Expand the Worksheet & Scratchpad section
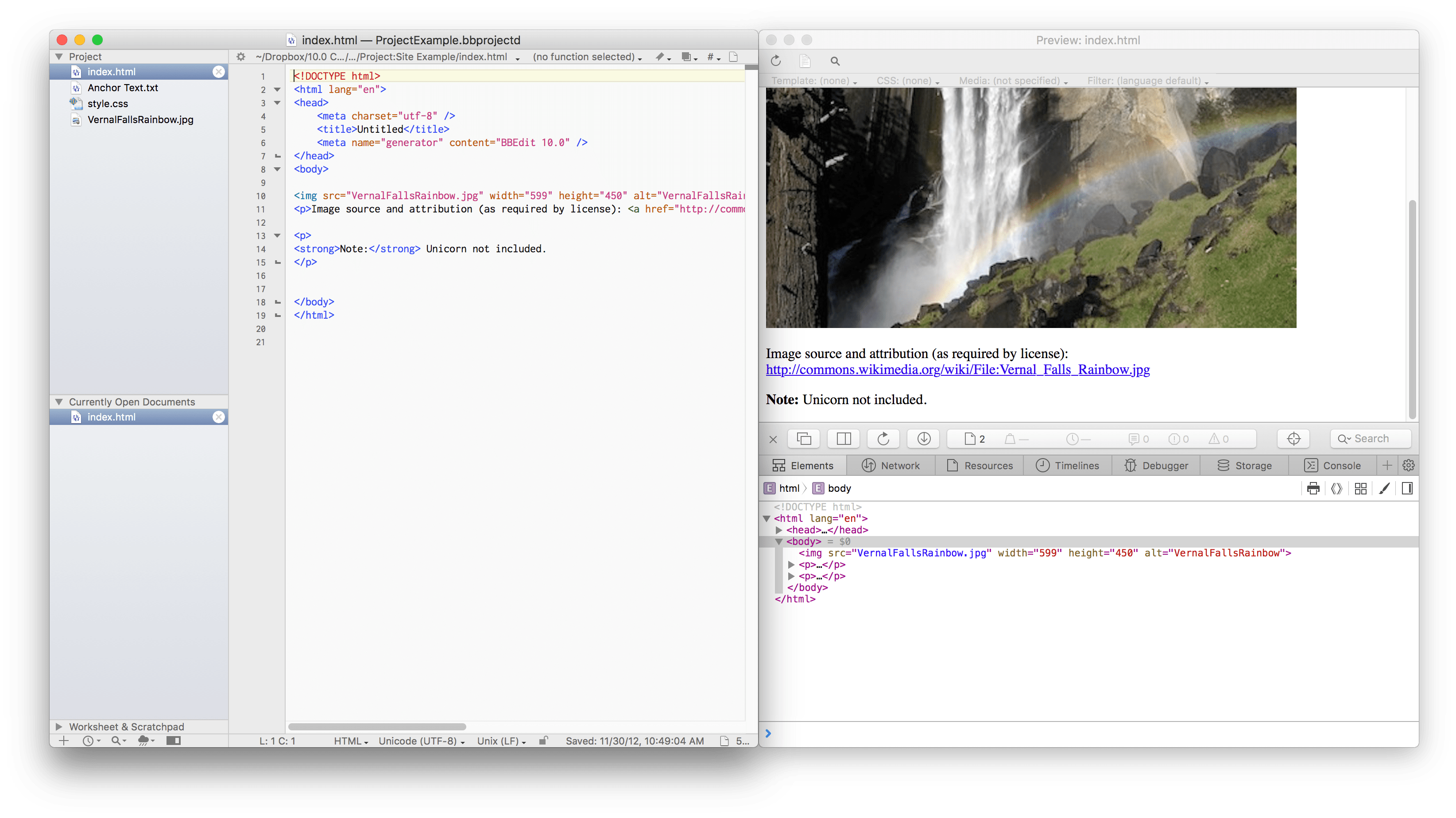 coord(59,726)
